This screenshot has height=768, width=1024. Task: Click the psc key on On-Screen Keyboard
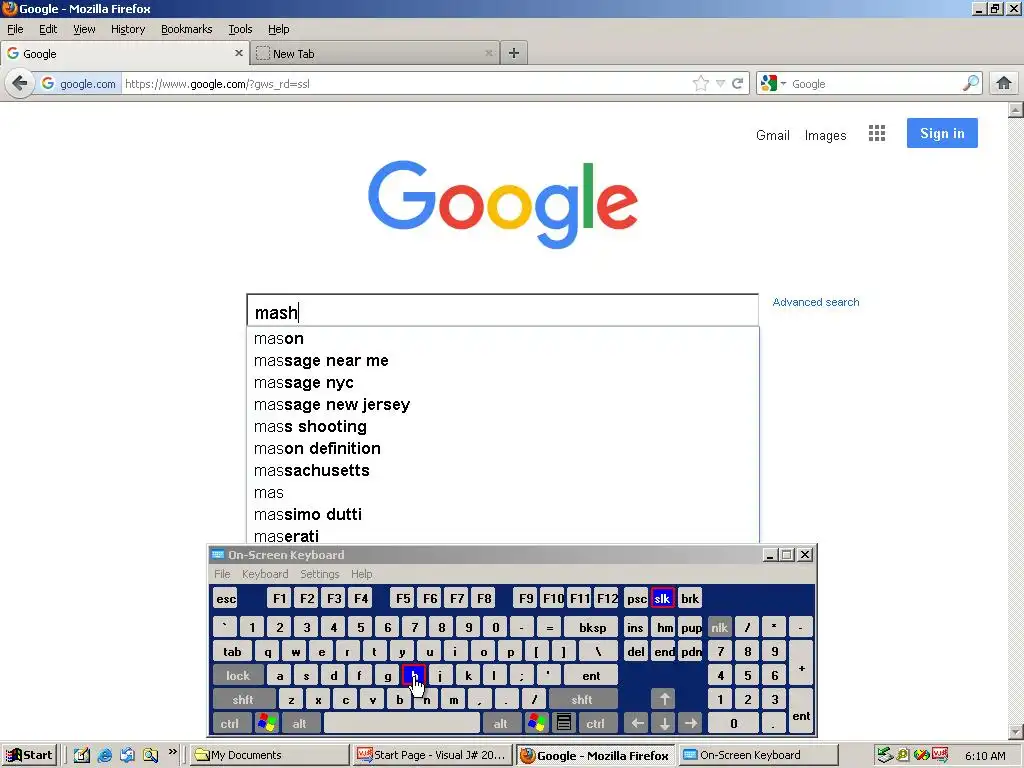[636, 598]
